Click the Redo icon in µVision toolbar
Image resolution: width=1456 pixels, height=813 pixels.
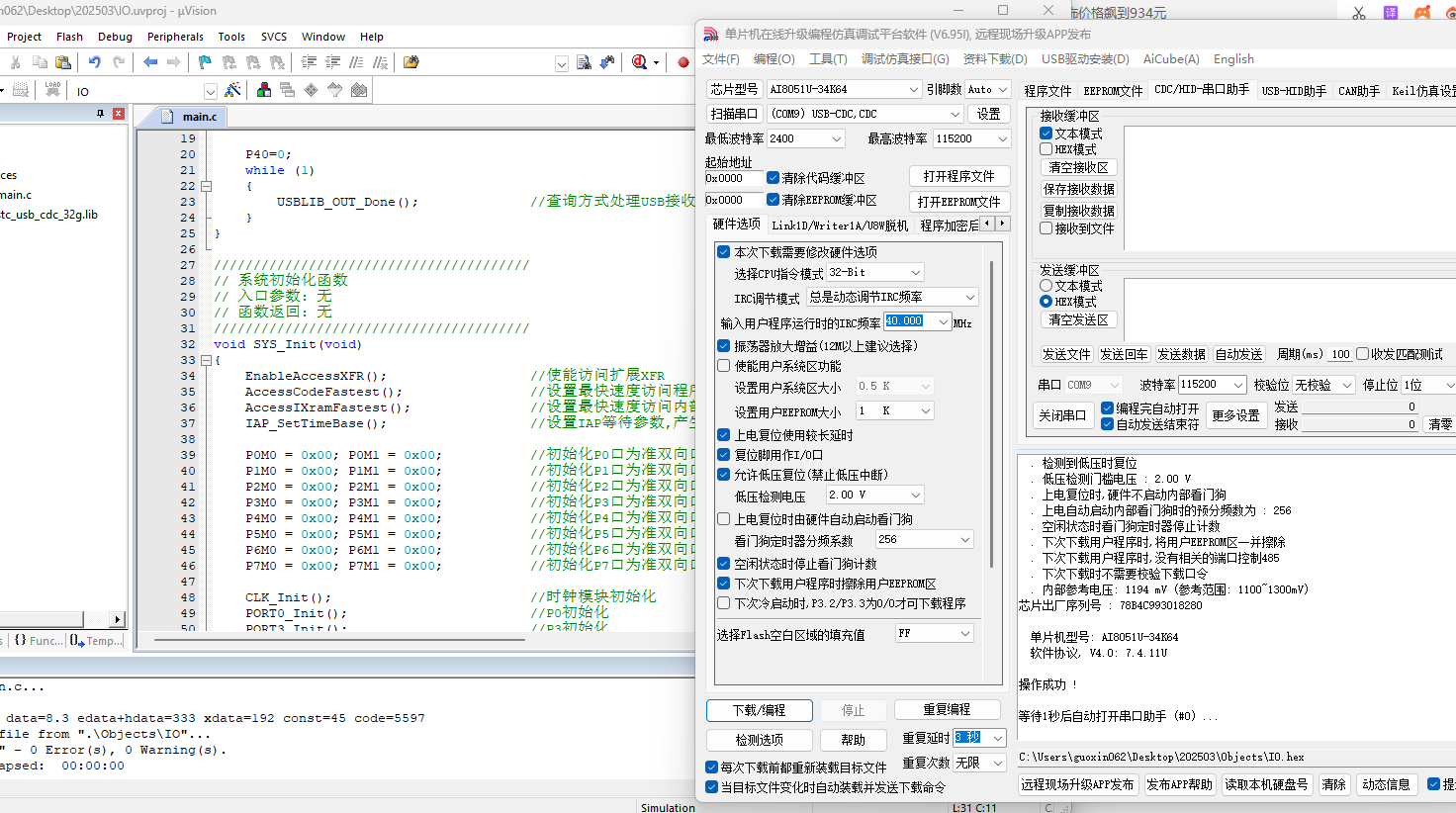[x=119, y=62]
